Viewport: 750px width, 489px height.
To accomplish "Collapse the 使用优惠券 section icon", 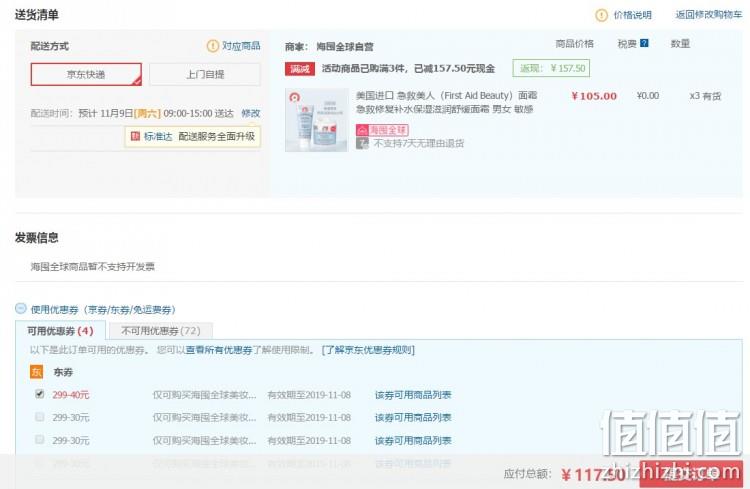I will (x=21, y=308).
